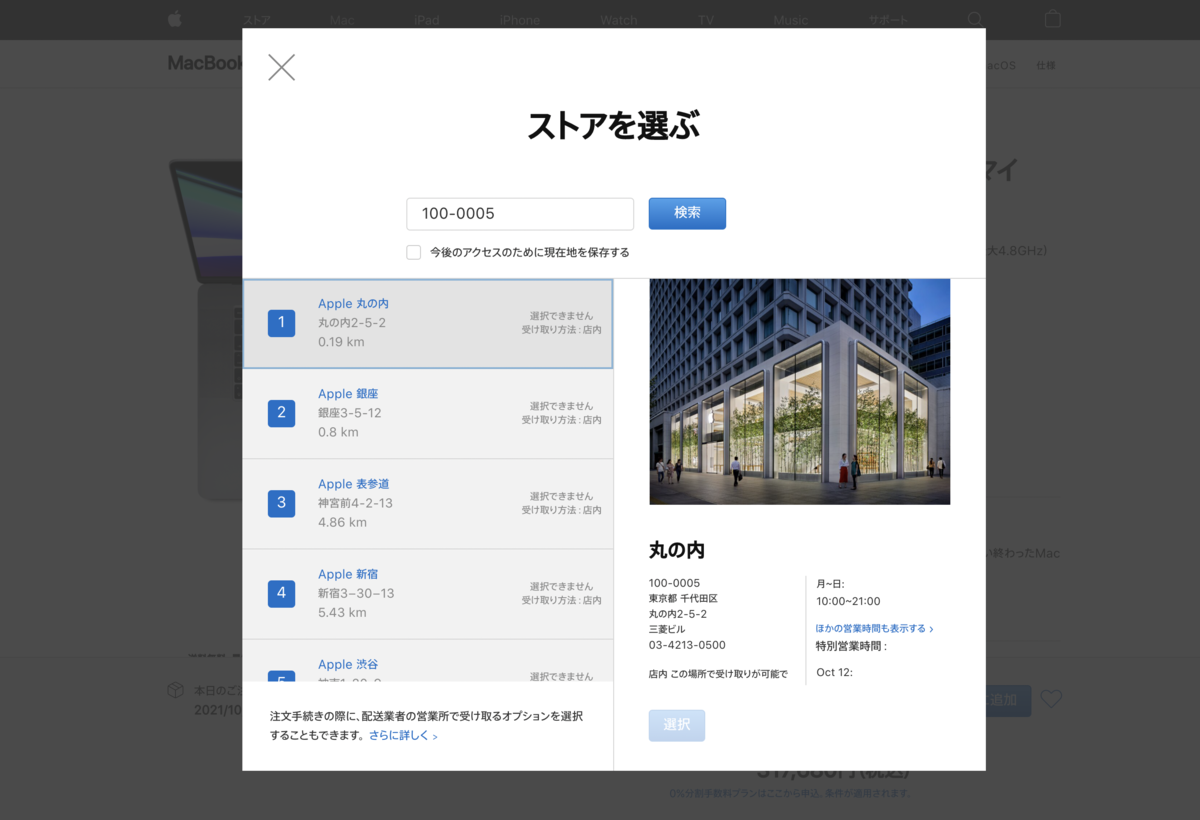The width and height of the screenshot is (1200, 820).
Task: Open the Mac menu item
Action: [342, 20]
